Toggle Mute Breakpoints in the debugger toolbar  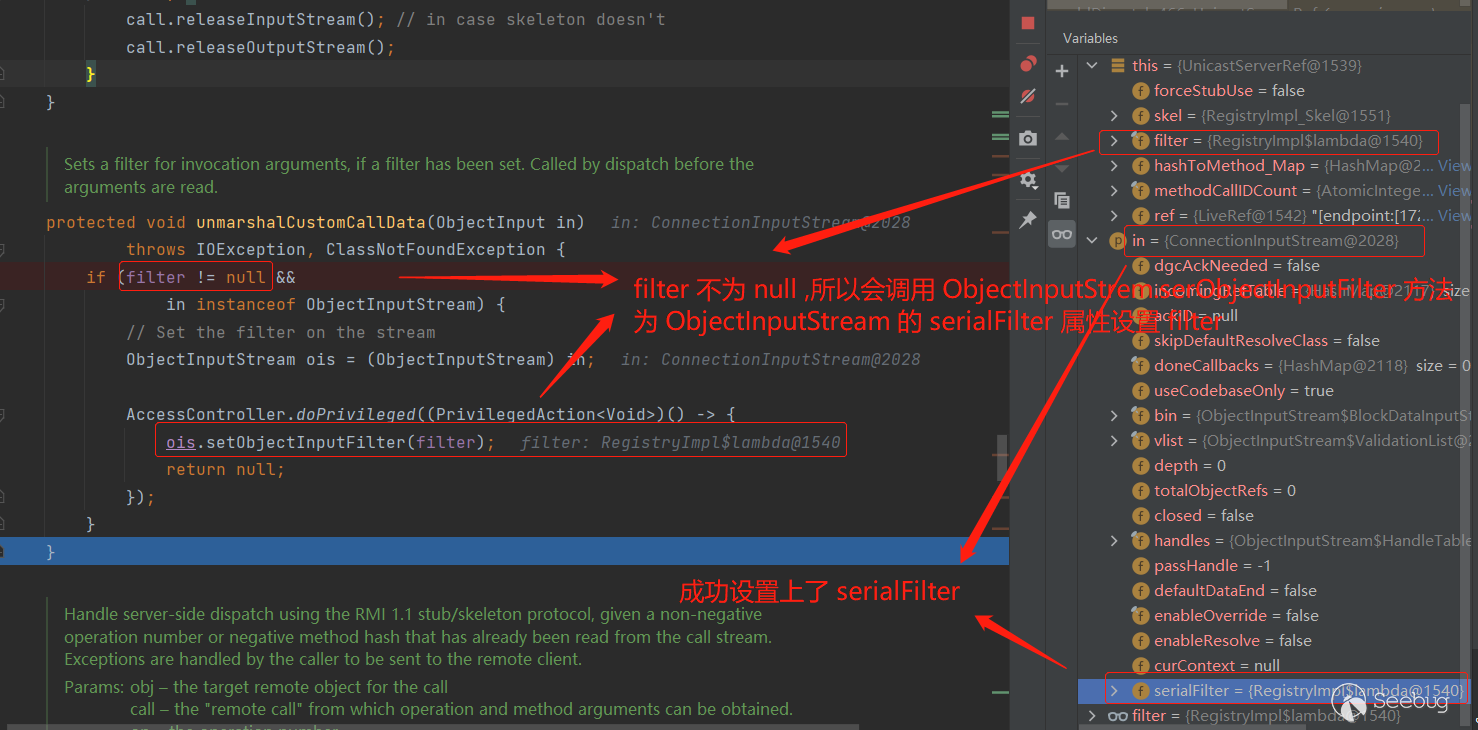point(1028,97)
